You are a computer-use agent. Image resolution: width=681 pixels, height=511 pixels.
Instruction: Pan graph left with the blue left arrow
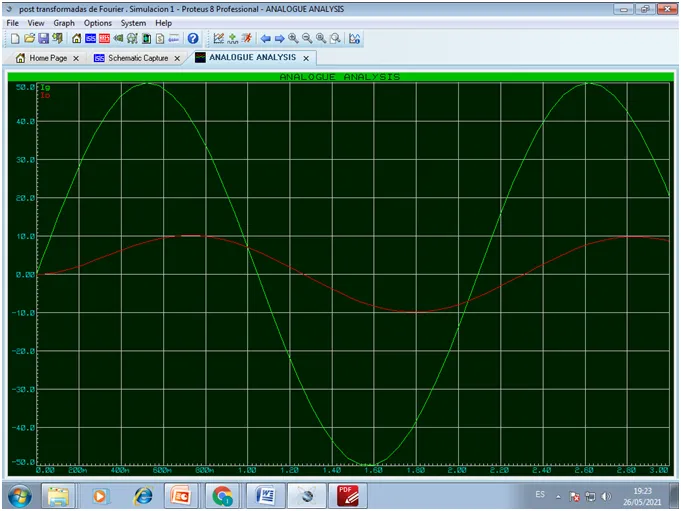click(265, 39)
